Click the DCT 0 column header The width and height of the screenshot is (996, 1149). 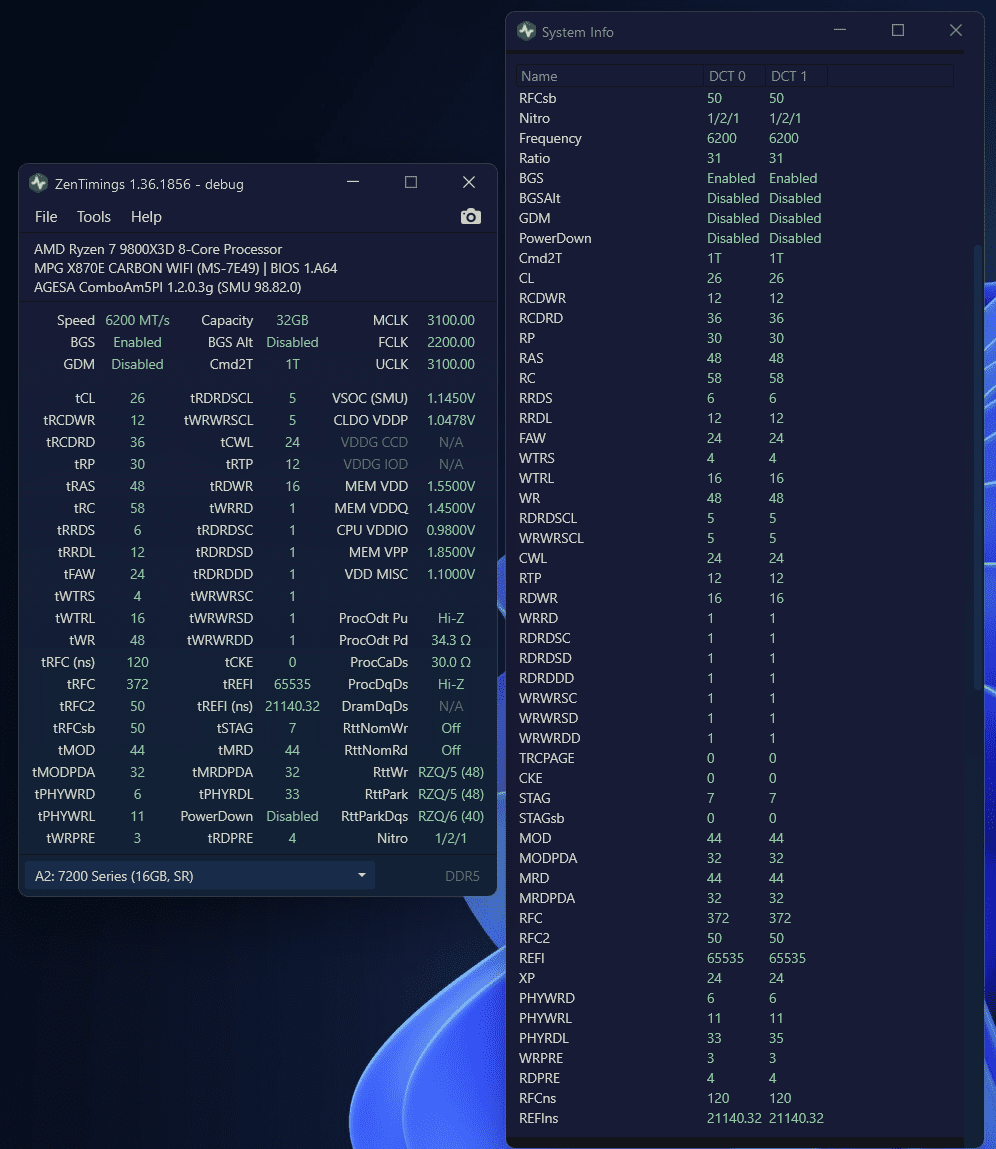point(734,76)
